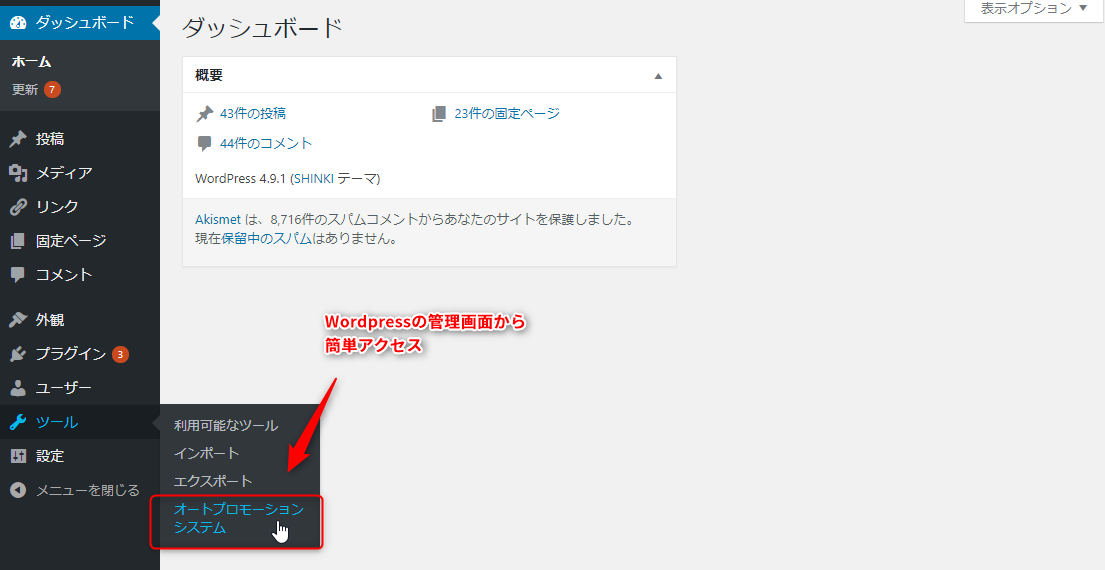The width and height of the screenshot is (1105, 570).
Task: Click the comment icon next to 44件のコメント
Action: coord(204,144)
